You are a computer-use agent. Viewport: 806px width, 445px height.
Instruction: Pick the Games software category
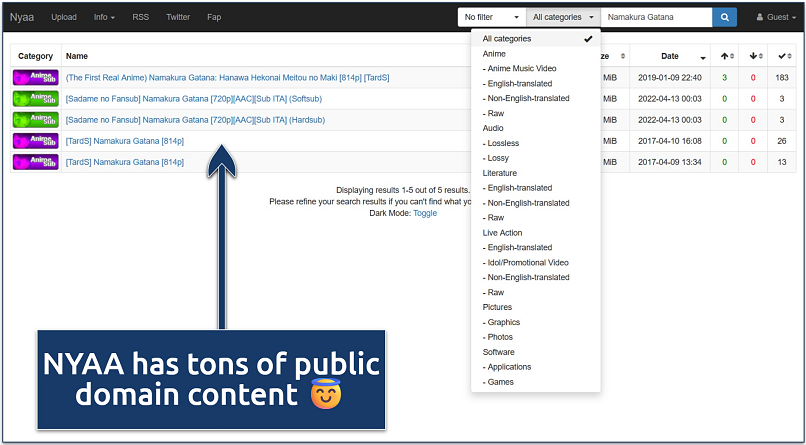pyautogui.click(x=503, y=382)
